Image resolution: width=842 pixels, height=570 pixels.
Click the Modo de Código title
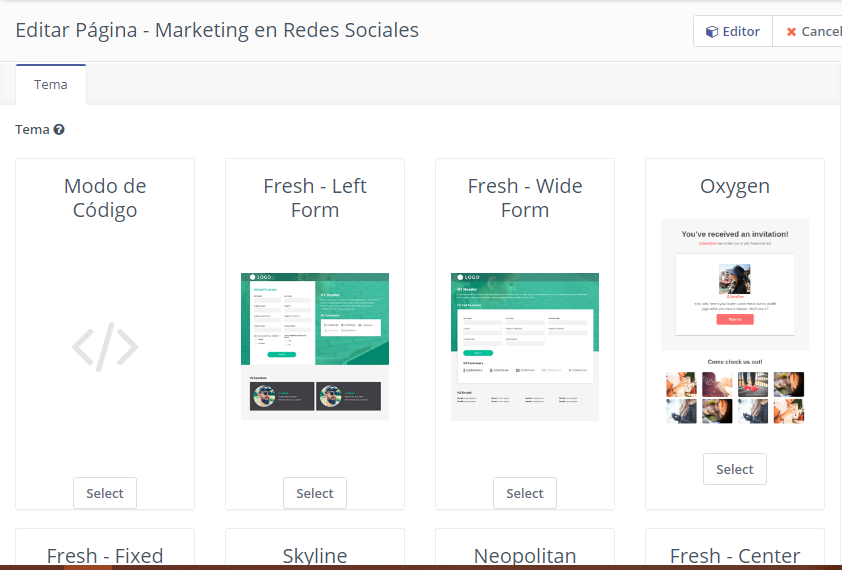click(x=105, y=198)
